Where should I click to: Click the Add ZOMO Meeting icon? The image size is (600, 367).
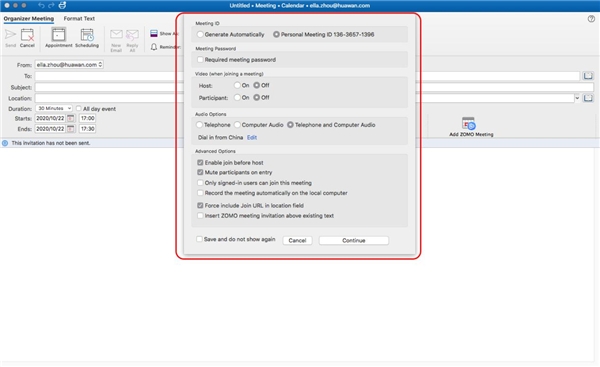click(468, 124)
